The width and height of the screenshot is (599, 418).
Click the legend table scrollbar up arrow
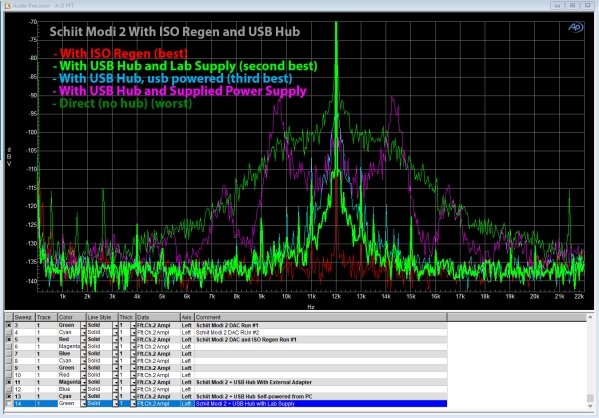(x=590, y=317)
